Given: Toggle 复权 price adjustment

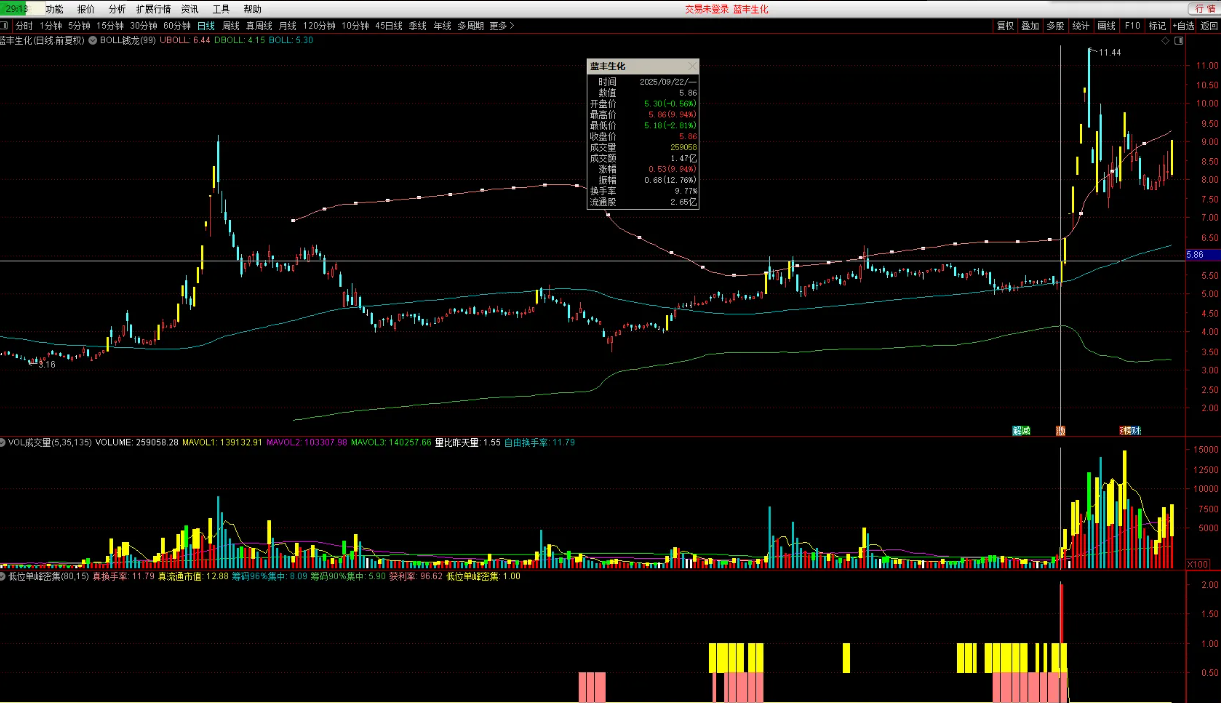Looking at the screenshot, I should tap(1004, 25).
